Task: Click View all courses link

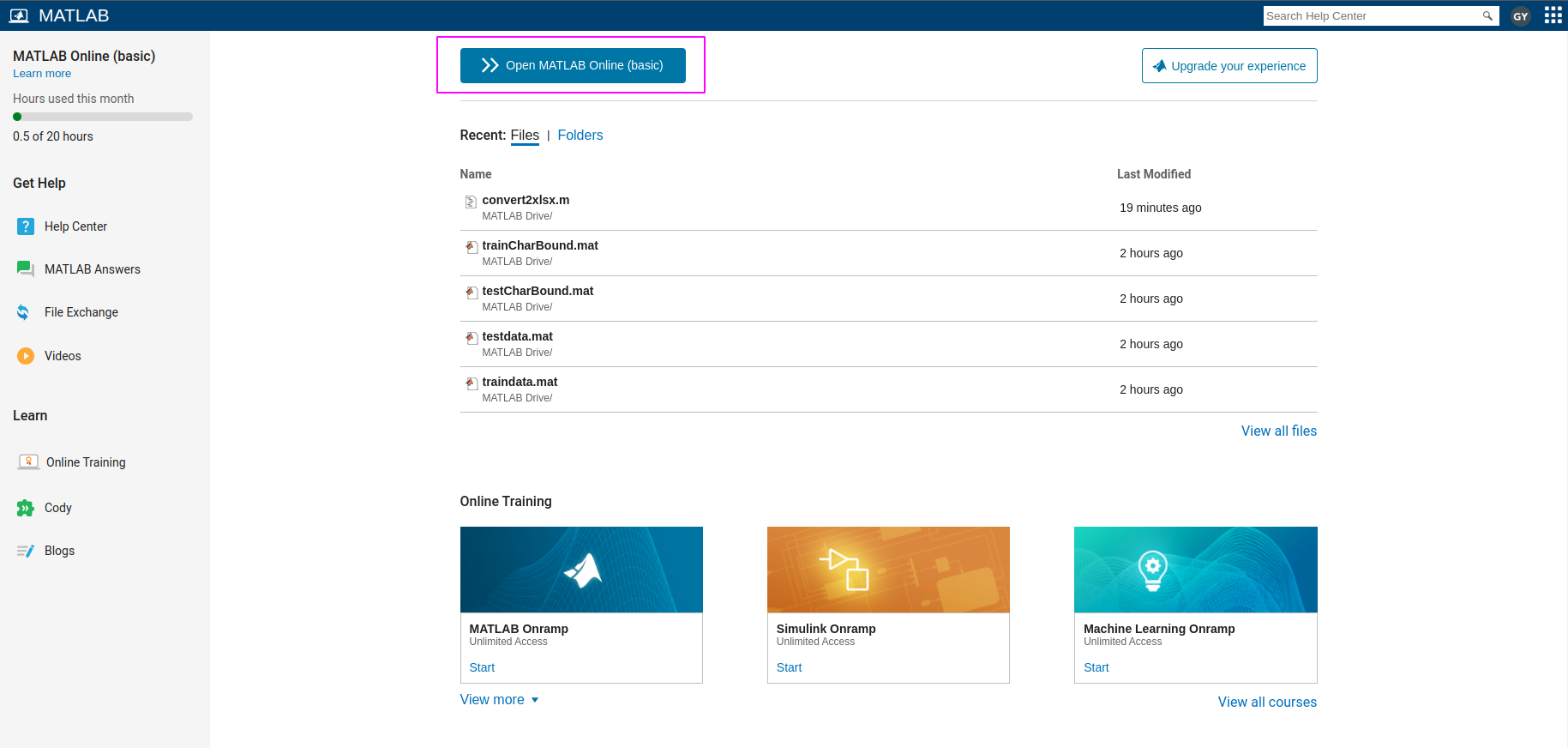Action: pos(1267,703)
